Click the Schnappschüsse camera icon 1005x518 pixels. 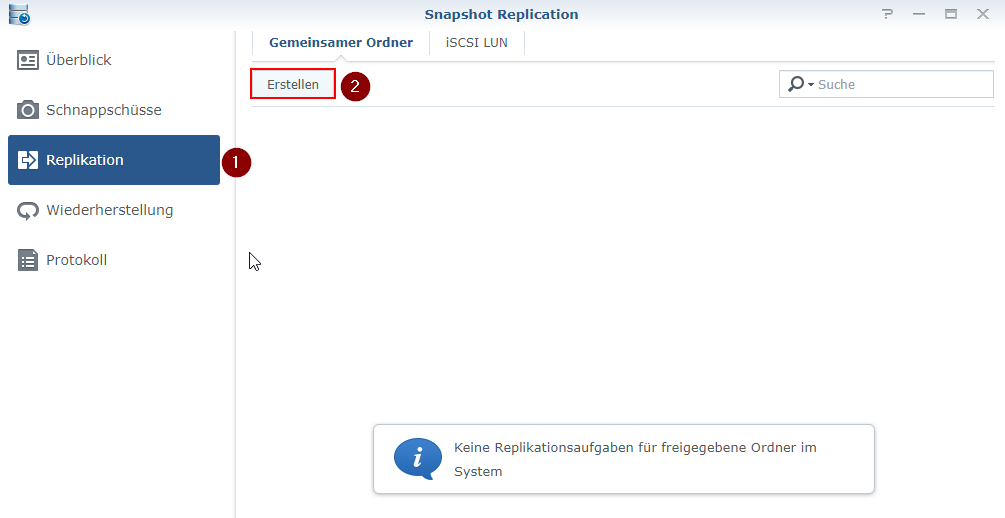click(28, 110)
